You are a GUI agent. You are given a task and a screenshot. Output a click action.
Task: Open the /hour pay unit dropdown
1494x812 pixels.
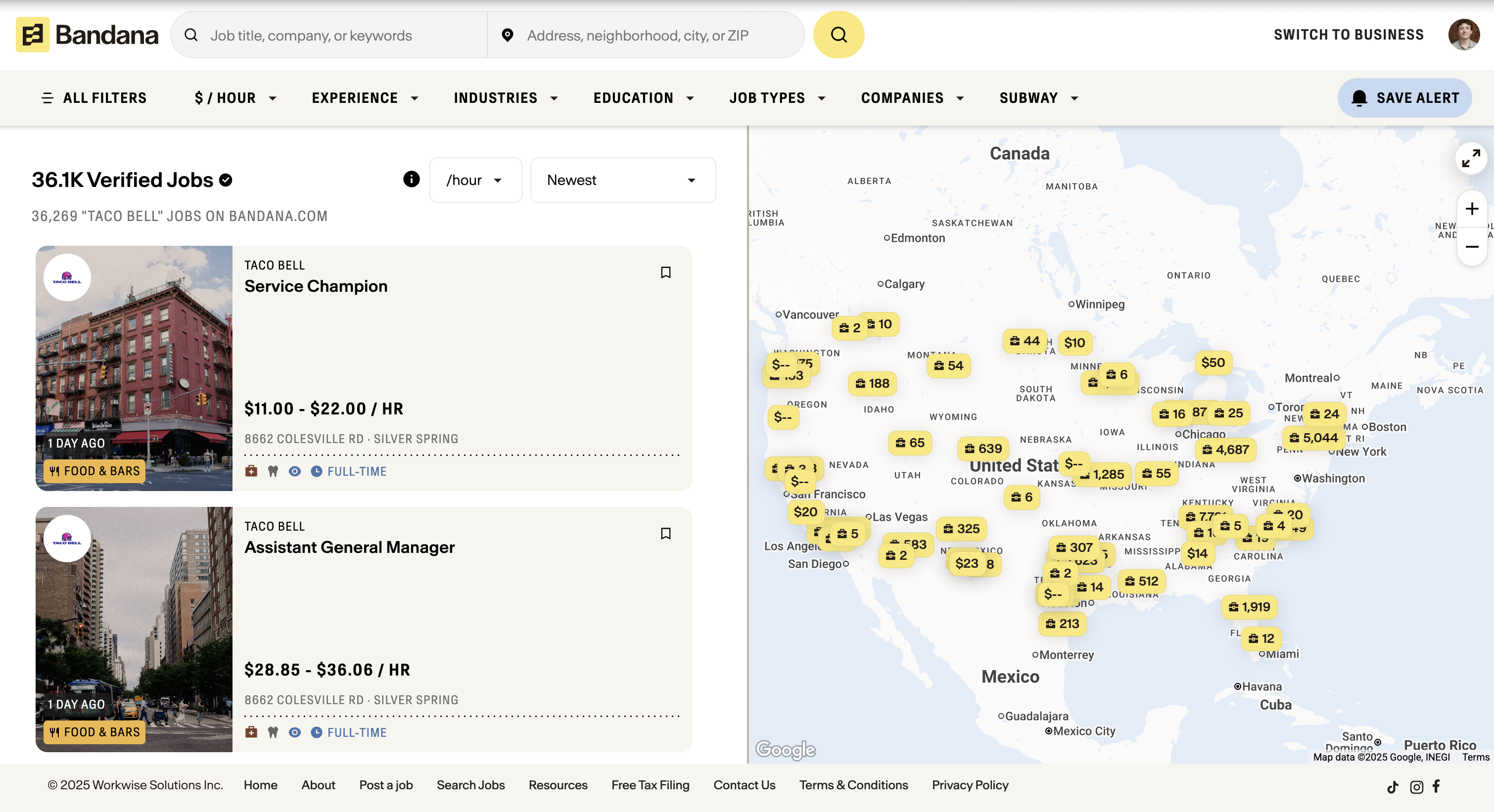click(475, 180)
